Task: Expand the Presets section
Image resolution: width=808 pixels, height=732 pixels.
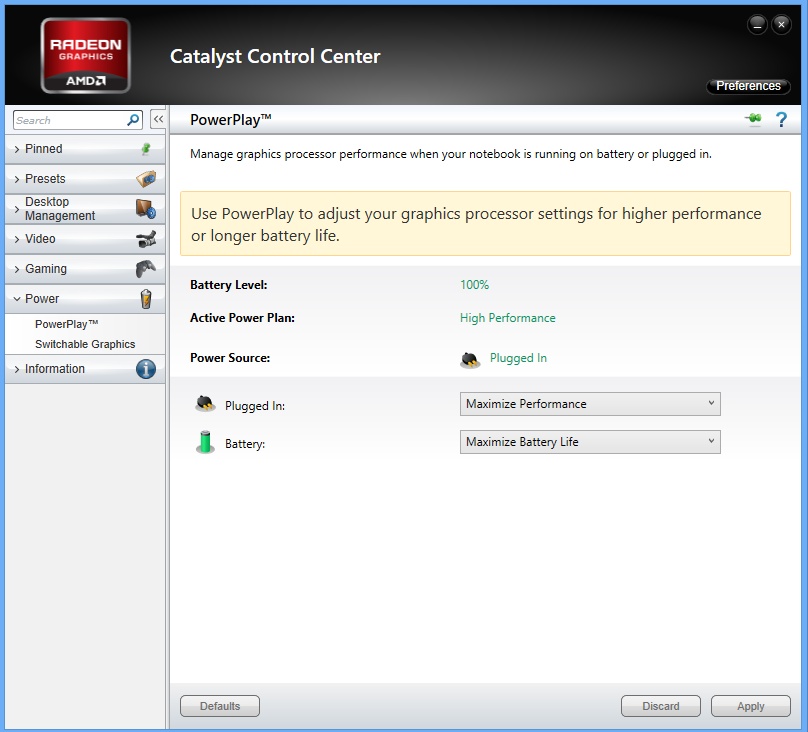Action: [x=85, y=179]
